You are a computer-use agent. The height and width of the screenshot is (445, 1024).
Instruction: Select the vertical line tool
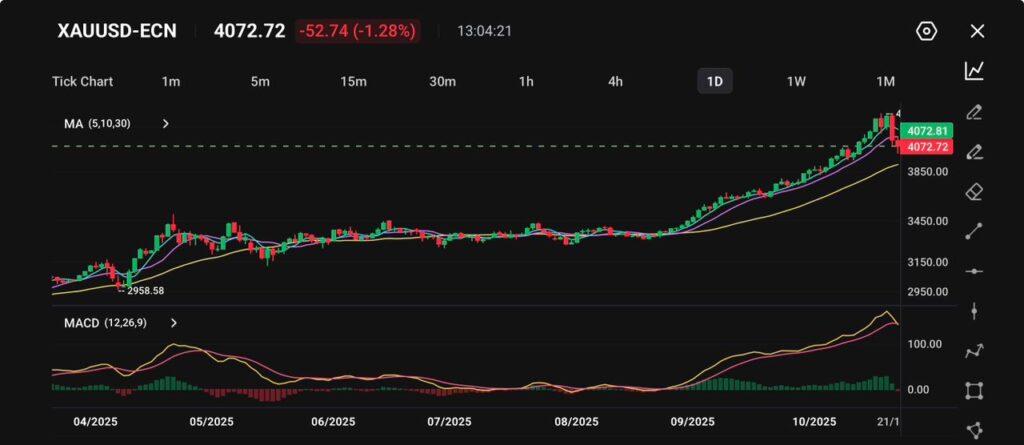click(974, 311)
